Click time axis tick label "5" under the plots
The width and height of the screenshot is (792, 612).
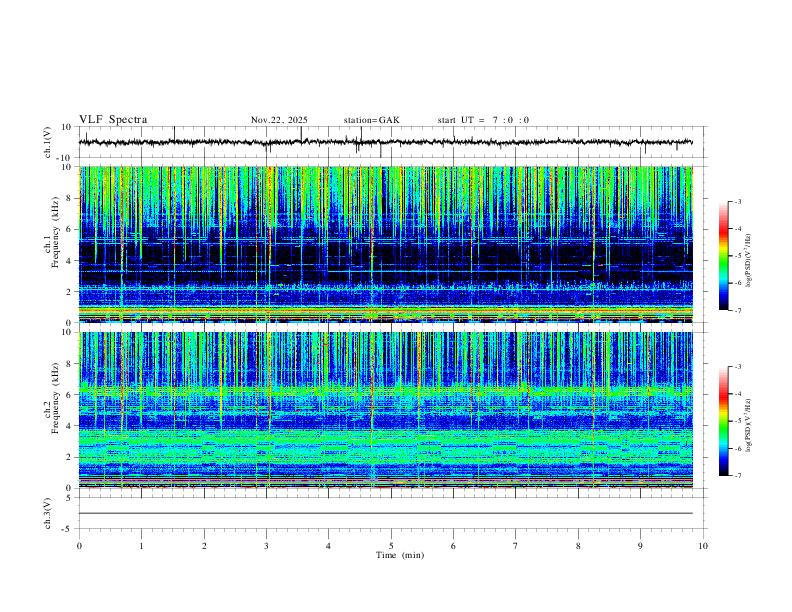click(x=391, y=546)
